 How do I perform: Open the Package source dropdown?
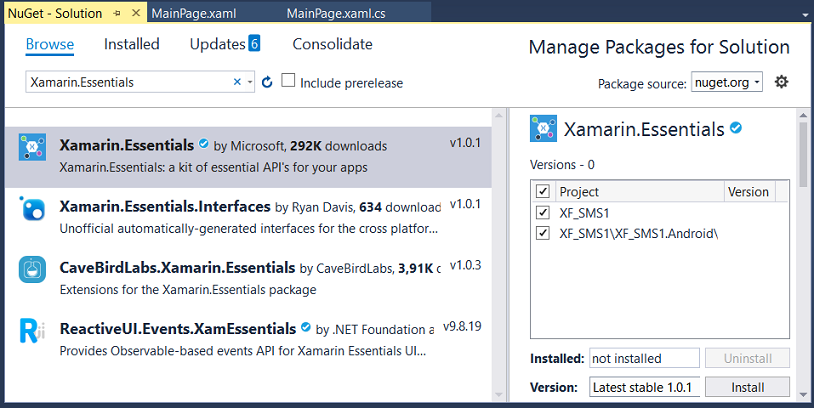(x=727, y=82)
